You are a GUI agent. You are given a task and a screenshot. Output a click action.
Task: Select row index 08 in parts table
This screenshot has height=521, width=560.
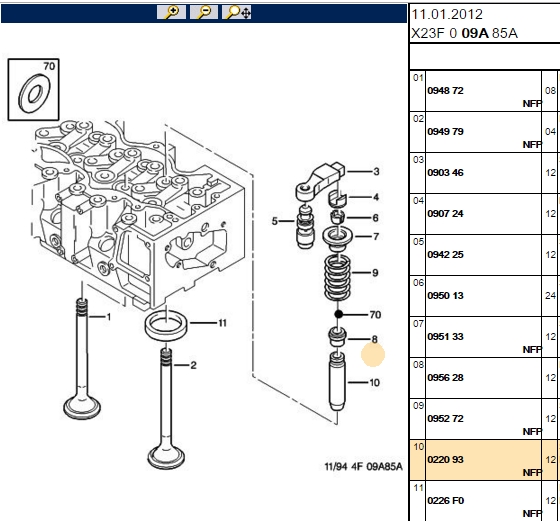pyautogui.click(x=418, y=365)
